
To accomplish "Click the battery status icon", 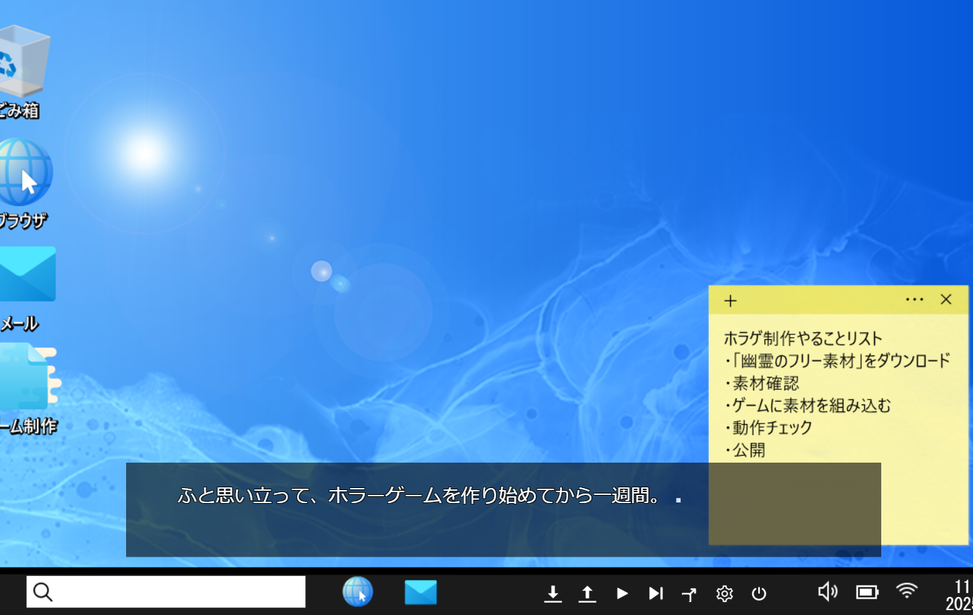I will point(867,591).
